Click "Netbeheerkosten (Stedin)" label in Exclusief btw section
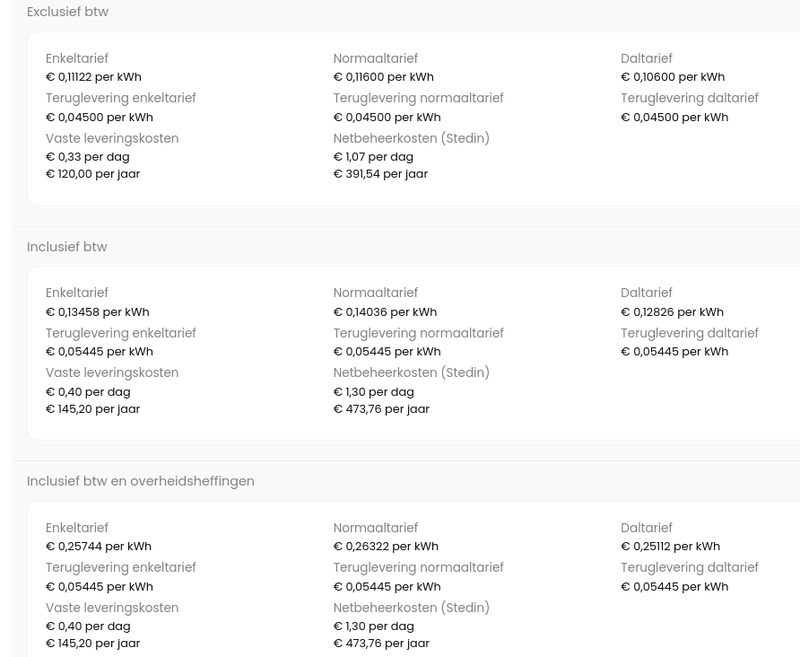The width and height of the screenshot is (800, 657). 411,138
